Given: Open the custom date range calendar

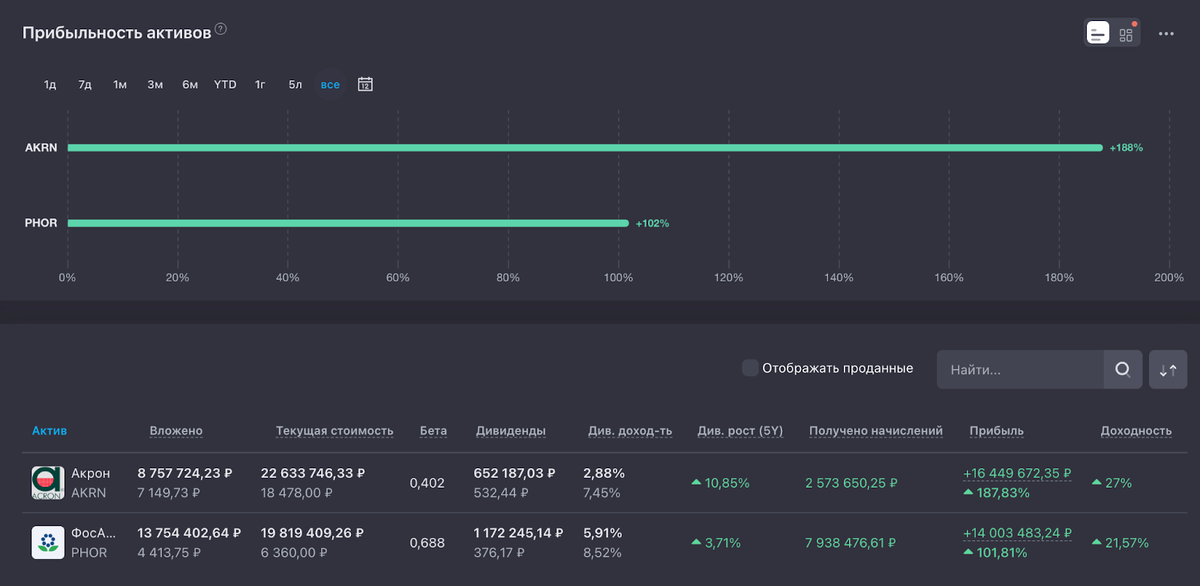Looking at the screenshot, I should pyautogui.click(x=366, y=84).
